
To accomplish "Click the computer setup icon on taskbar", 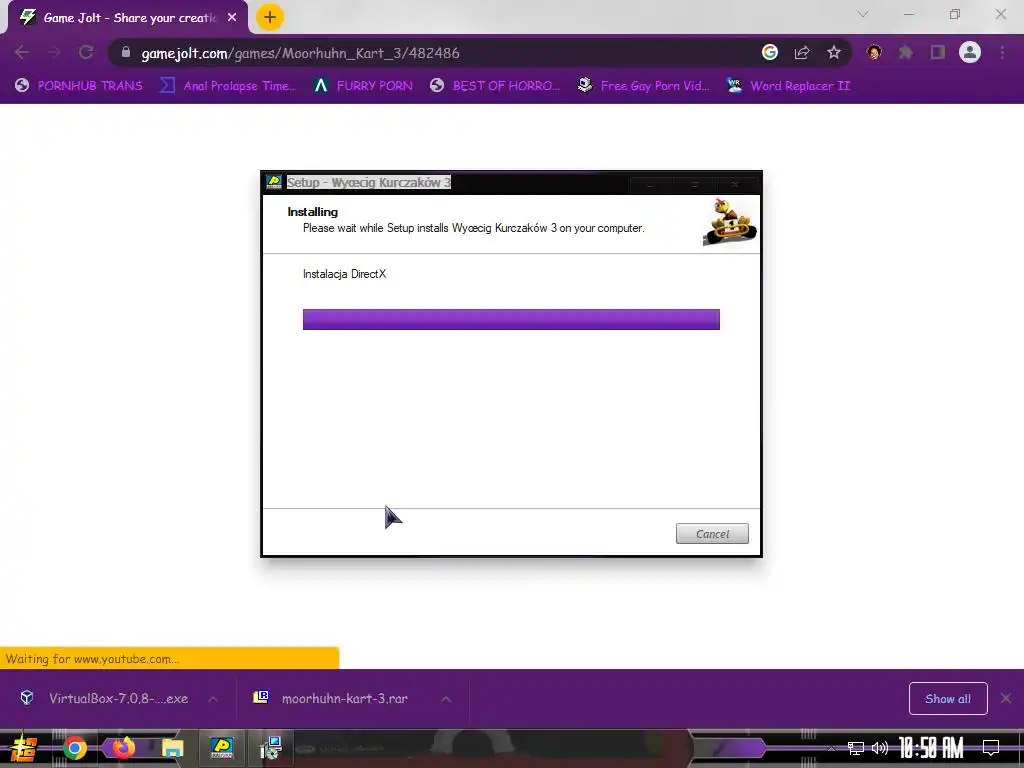I will [x=270, y=748].
